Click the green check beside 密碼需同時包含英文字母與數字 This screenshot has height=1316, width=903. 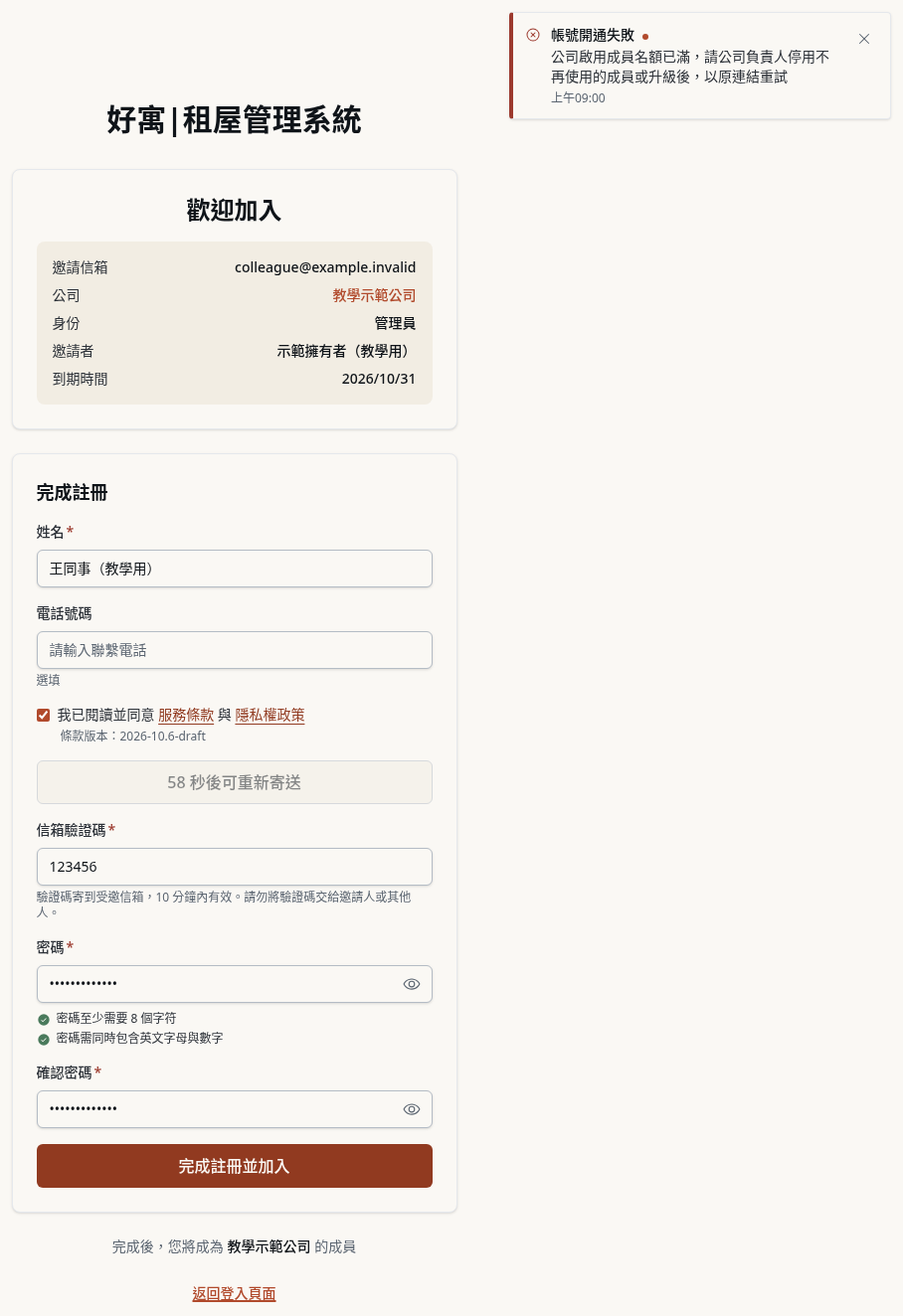tap(44, 1039)
